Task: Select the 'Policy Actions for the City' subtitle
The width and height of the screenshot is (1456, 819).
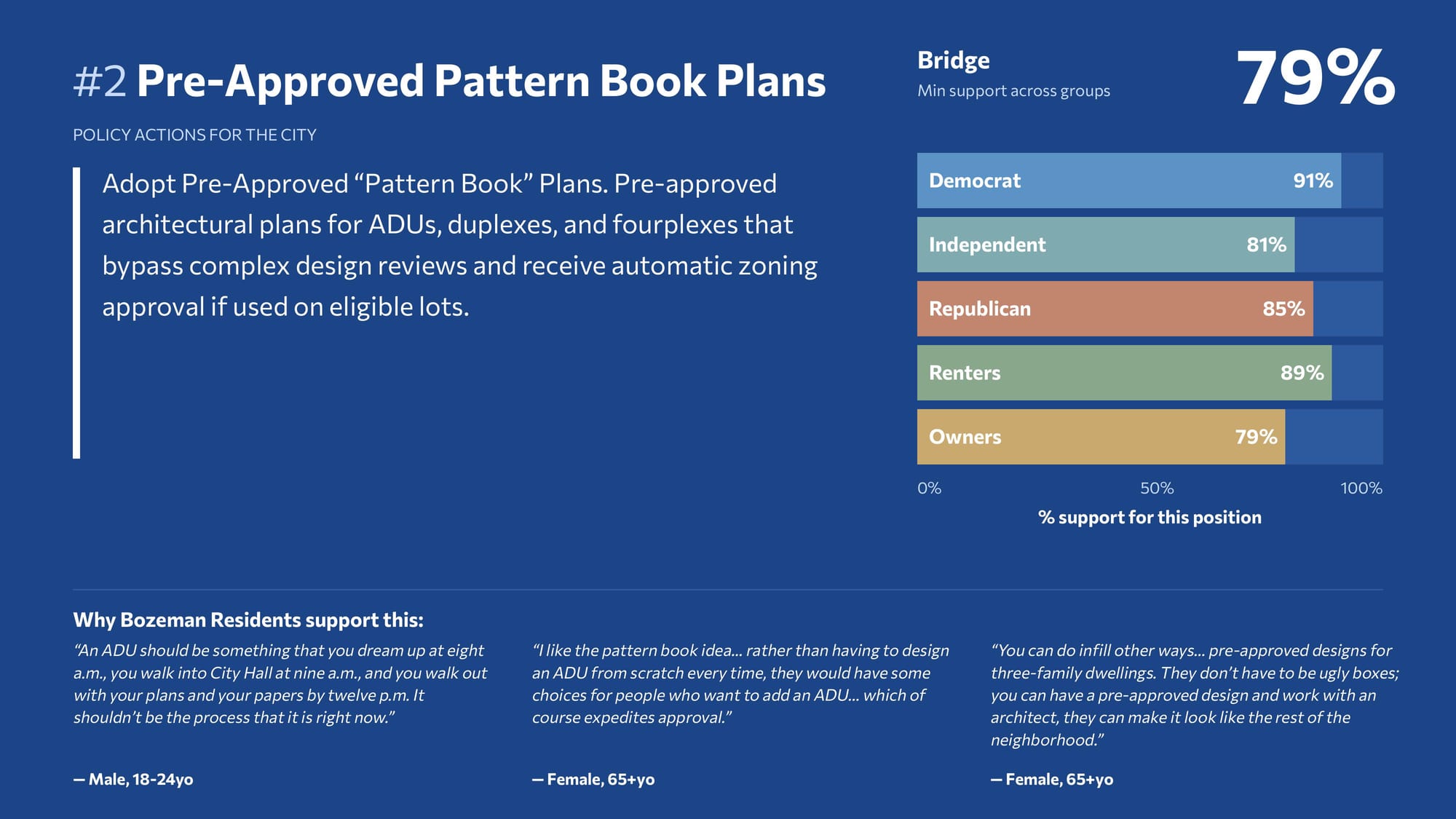Action: (194, 135)
